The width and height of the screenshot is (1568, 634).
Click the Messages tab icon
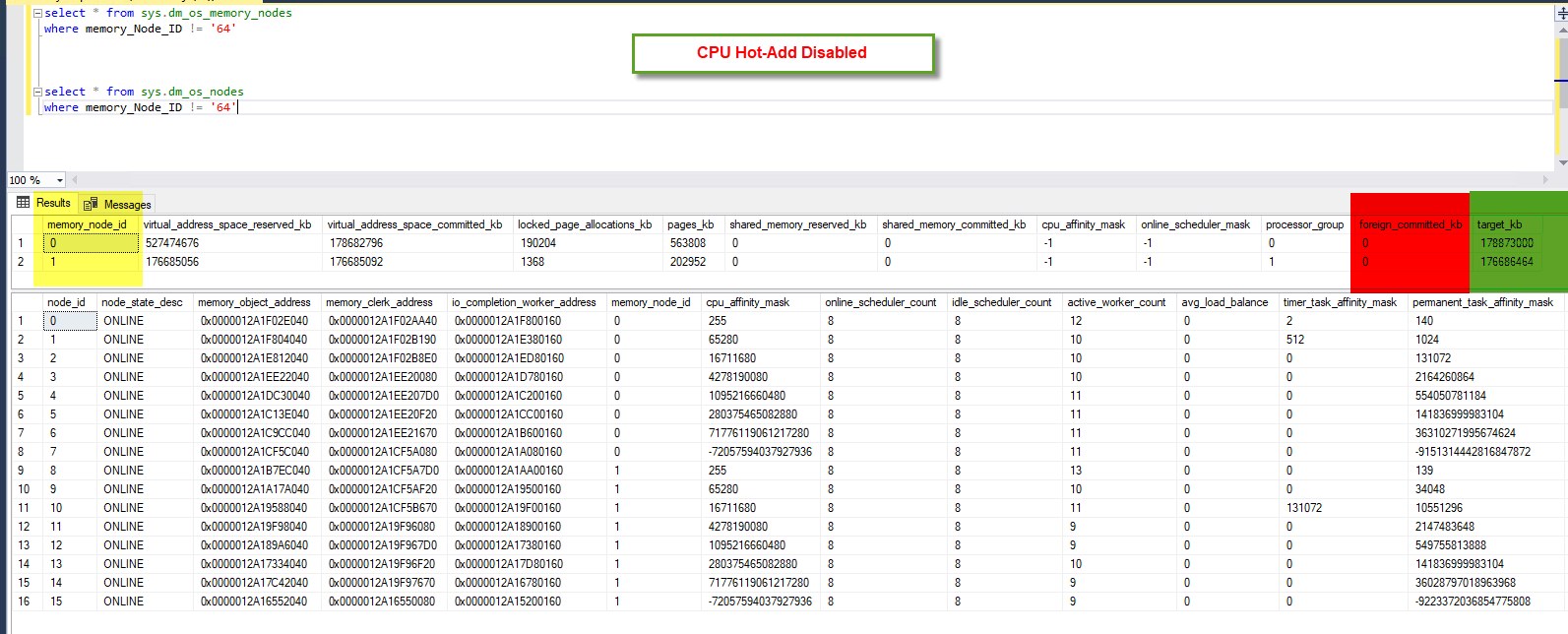point(91,204)
